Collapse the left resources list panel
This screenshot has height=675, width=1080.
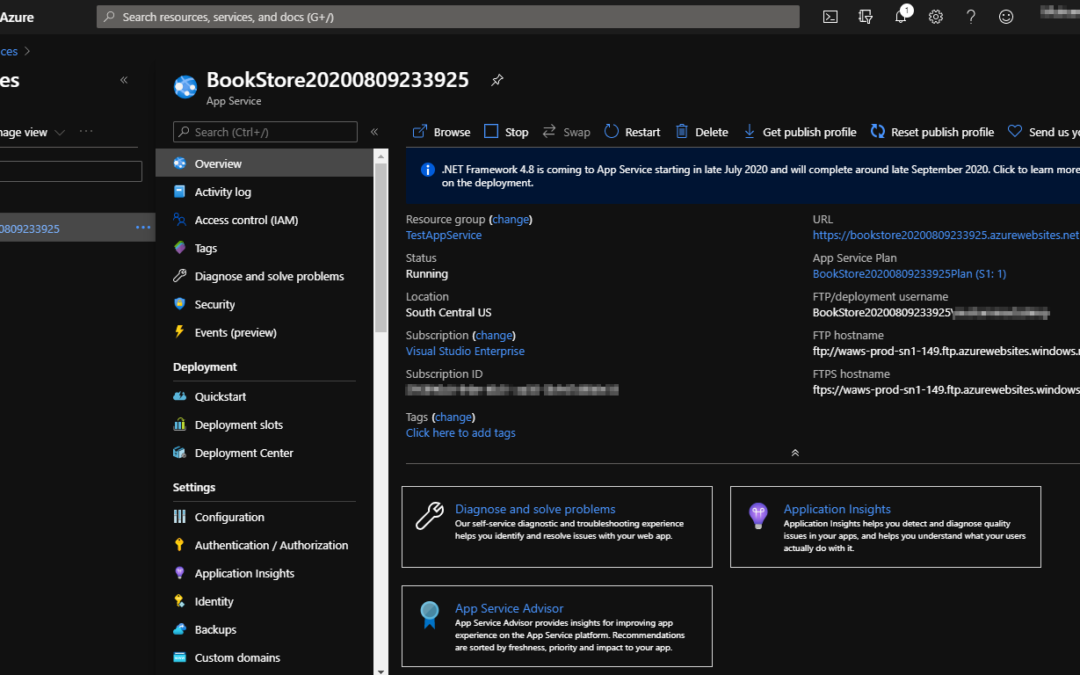click(124, 80)
